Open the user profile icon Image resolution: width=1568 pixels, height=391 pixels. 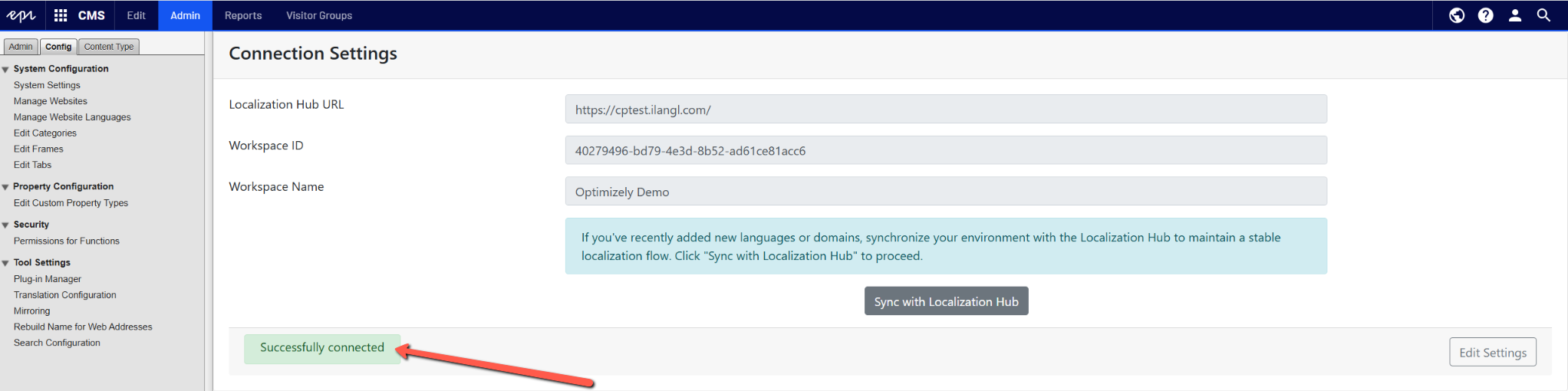(1514, 15)
